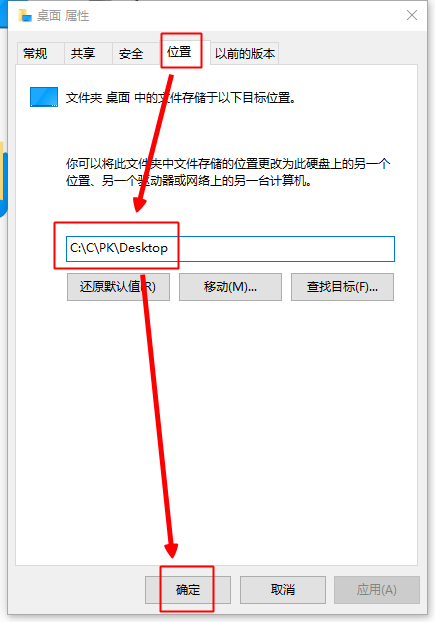Image resolution: width=435 pixels, height=622 pixels.
Task: Click the 查找目标(F)... button
Action: [342, 287]
